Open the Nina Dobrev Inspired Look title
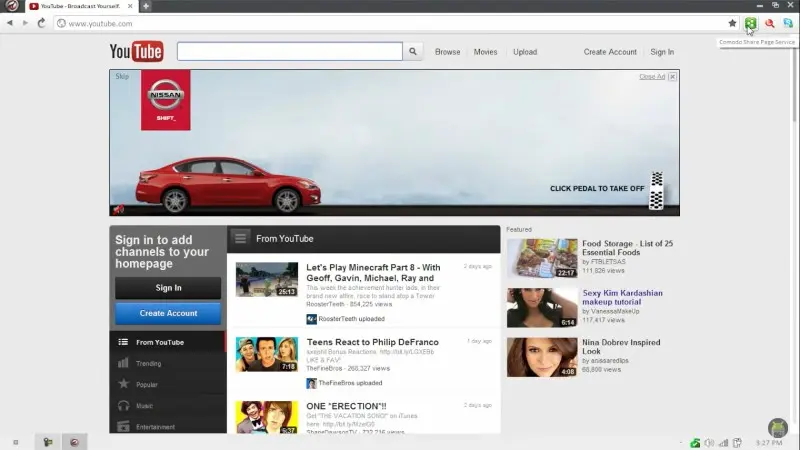This screenshot has width=800, height=450. tap(621, 347)
